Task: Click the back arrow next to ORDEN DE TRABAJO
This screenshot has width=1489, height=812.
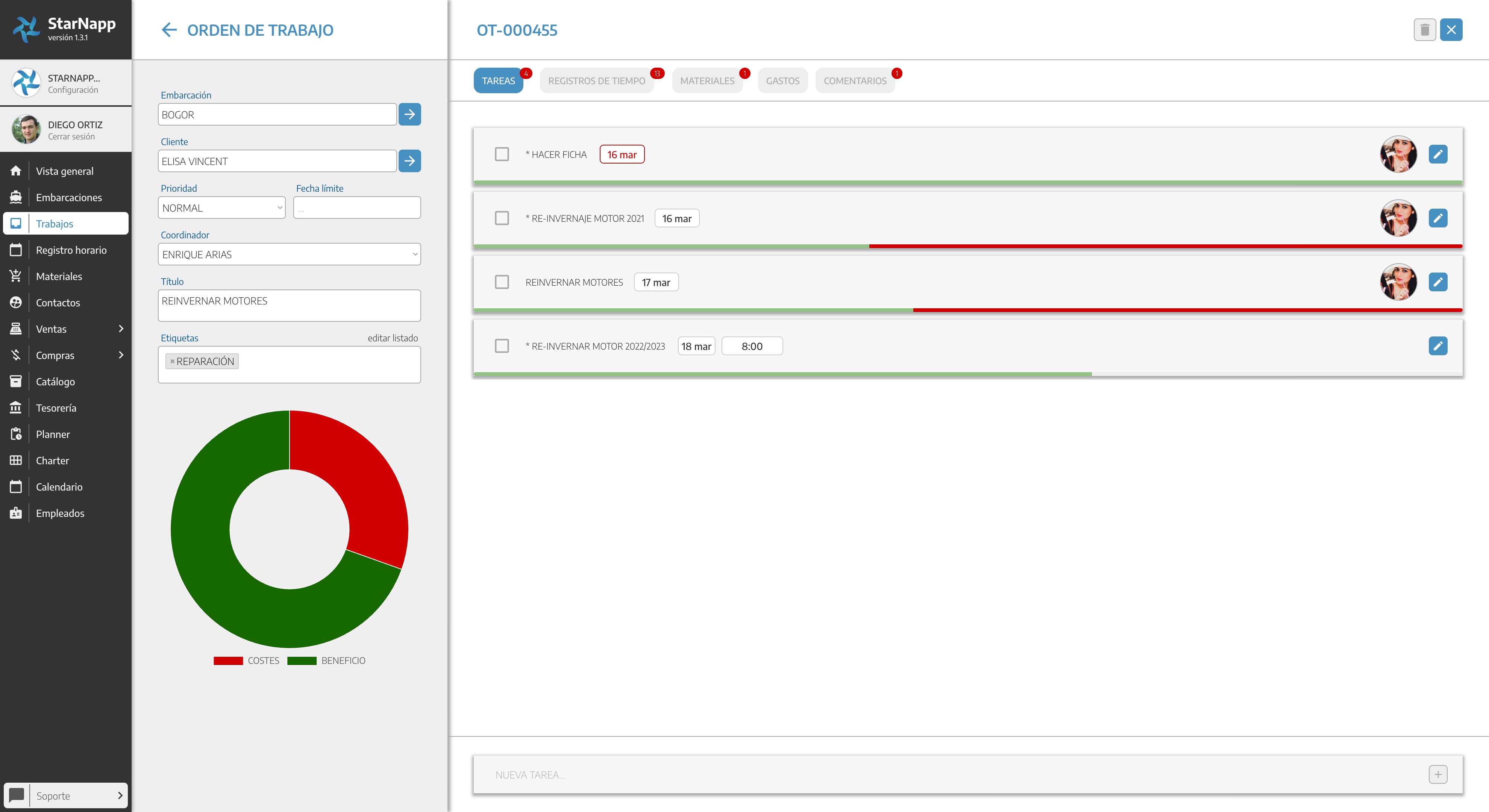Action: point(169,30)
